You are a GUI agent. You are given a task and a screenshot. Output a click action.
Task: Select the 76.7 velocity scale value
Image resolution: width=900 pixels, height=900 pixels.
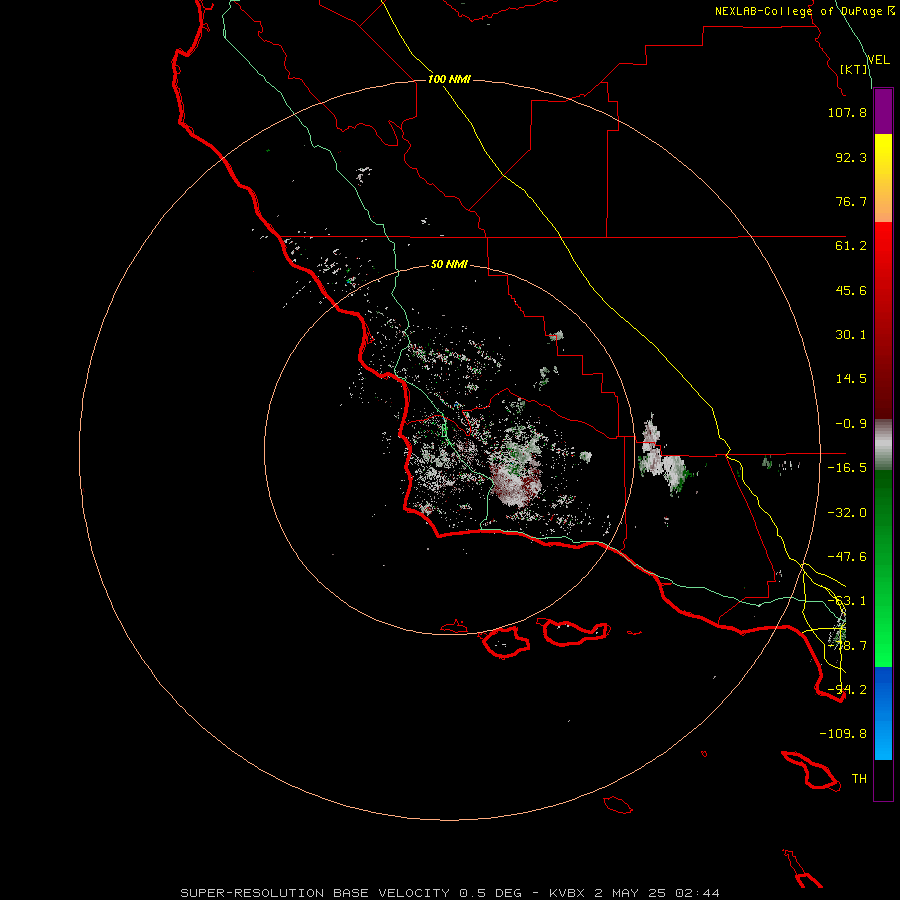click(x=851, y=201)
